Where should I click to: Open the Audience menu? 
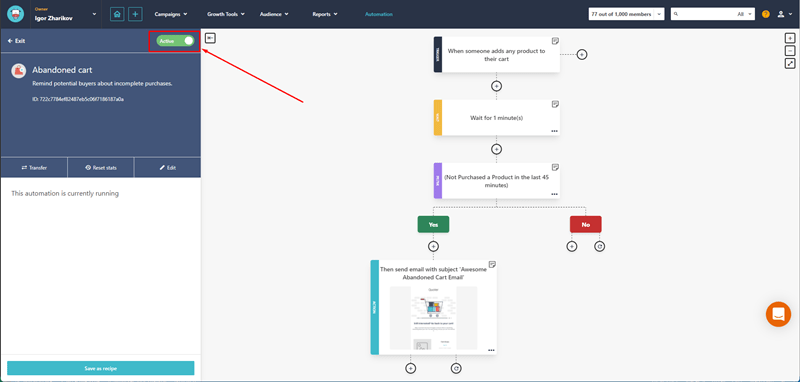pos(274,14)
